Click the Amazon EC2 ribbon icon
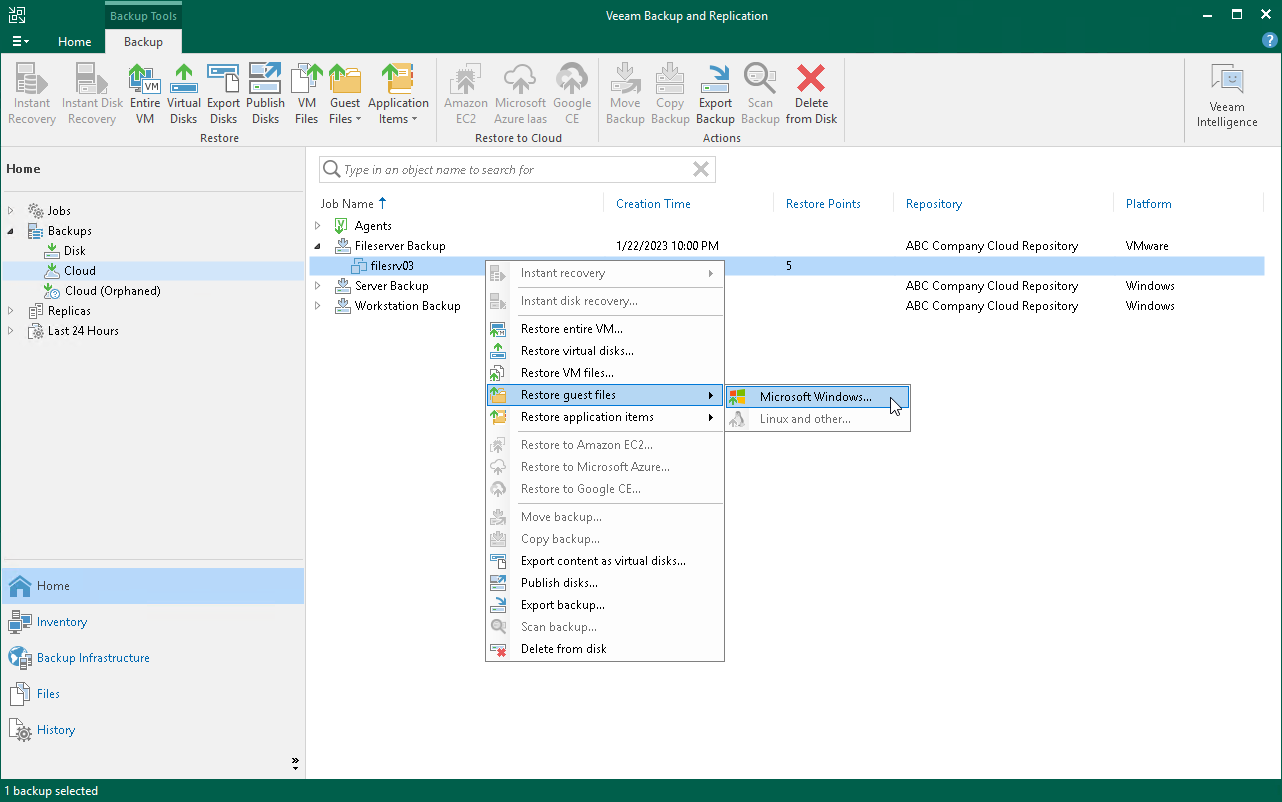Image resolution: width=1282 pixels, height=802 pixels. pyautogui.click(x=466, y=94)
